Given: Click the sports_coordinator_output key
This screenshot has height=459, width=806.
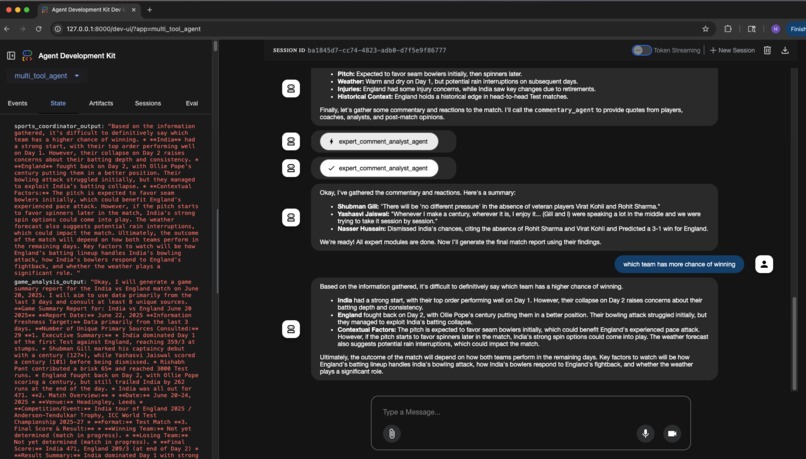Looking at the screenshot, I should [x=60, y=126].
